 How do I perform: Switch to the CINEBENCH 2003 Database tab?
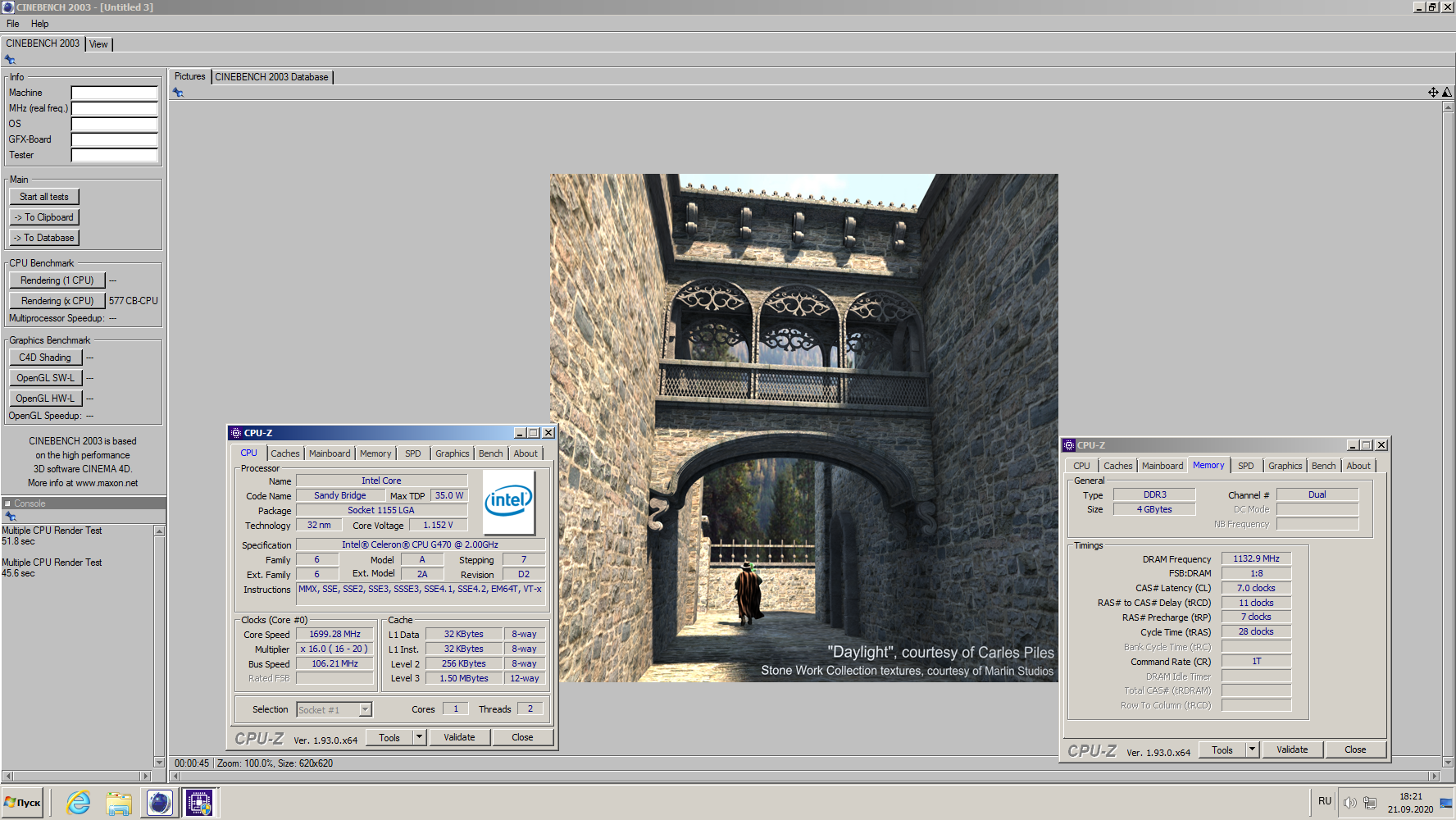[271, 77]
